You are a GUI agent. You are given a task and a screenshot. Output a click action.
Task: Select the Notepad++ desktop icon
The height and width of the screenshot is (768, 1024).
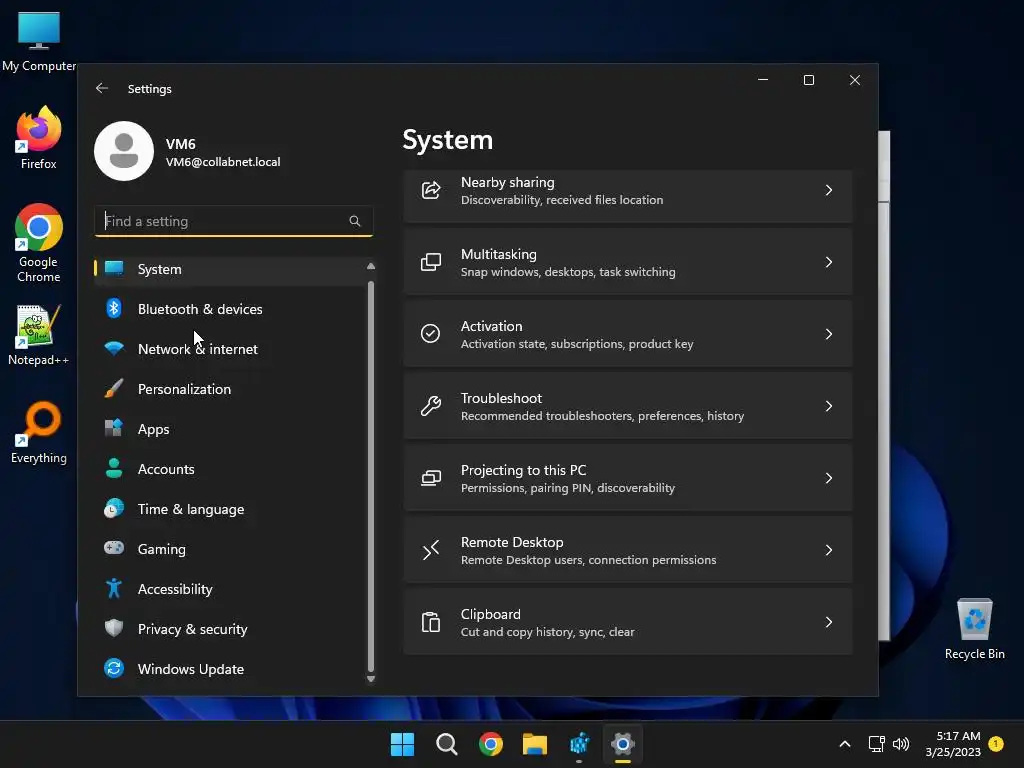(39, 335)
